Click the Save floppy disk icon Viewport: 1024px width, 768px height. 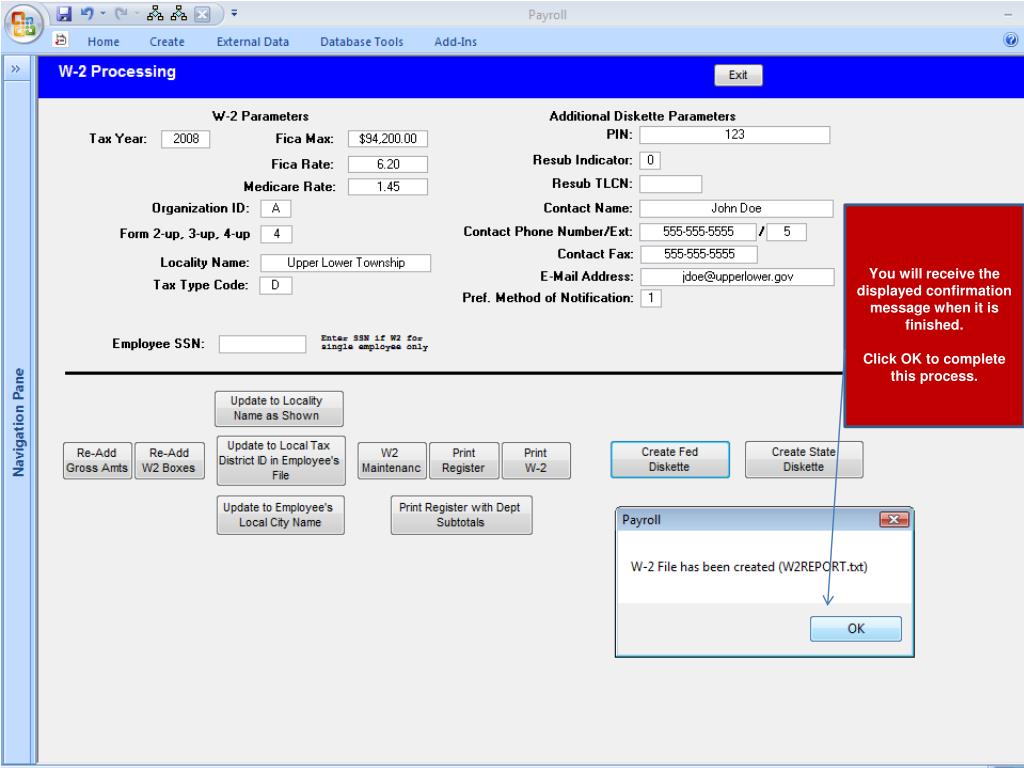tap(64, 14)
